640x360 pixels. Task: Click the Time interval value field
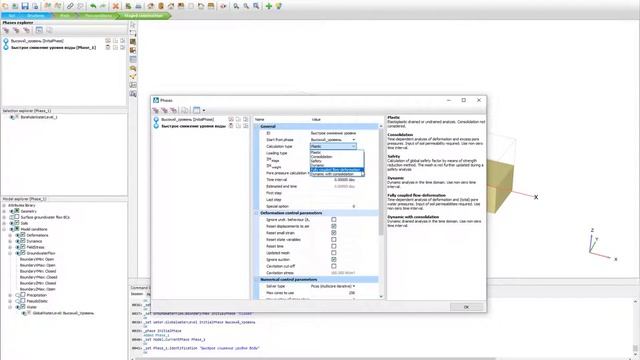[x=333, y=180]
